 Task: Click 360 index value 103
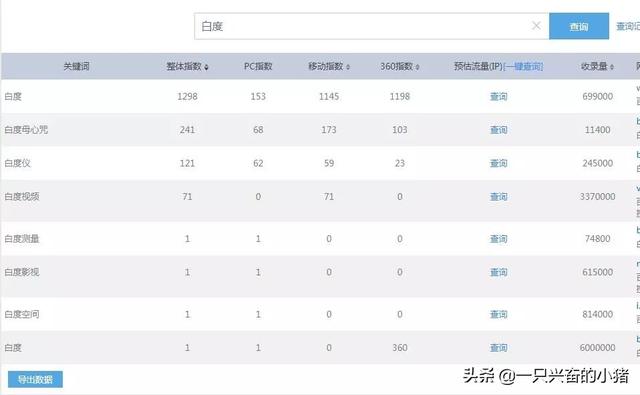[400, 130]
